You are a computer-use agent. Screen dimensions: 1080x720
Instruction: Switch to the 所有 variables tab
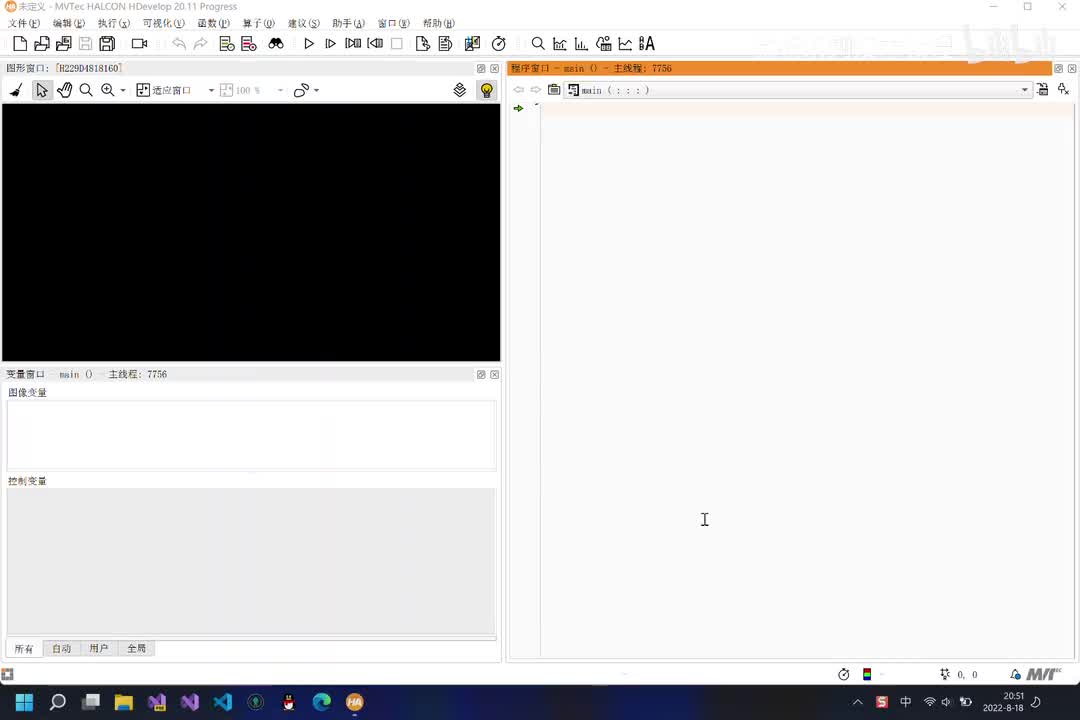(x=24, y=648)
